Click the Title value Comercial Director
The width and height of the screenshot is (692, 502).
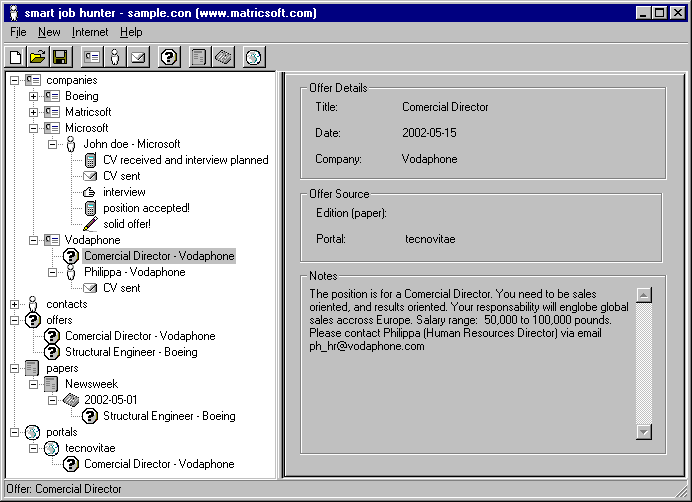coord(445,107)
